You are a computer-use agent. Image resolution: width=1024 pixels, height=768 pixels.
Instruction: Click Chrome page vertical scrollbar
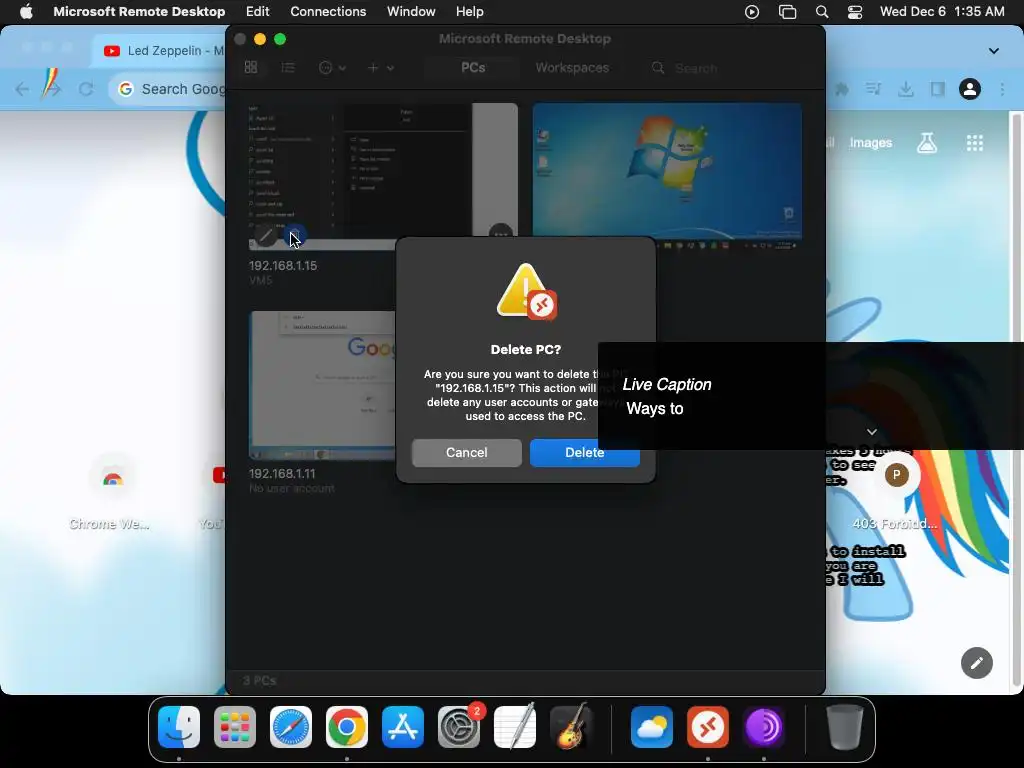1016,402
